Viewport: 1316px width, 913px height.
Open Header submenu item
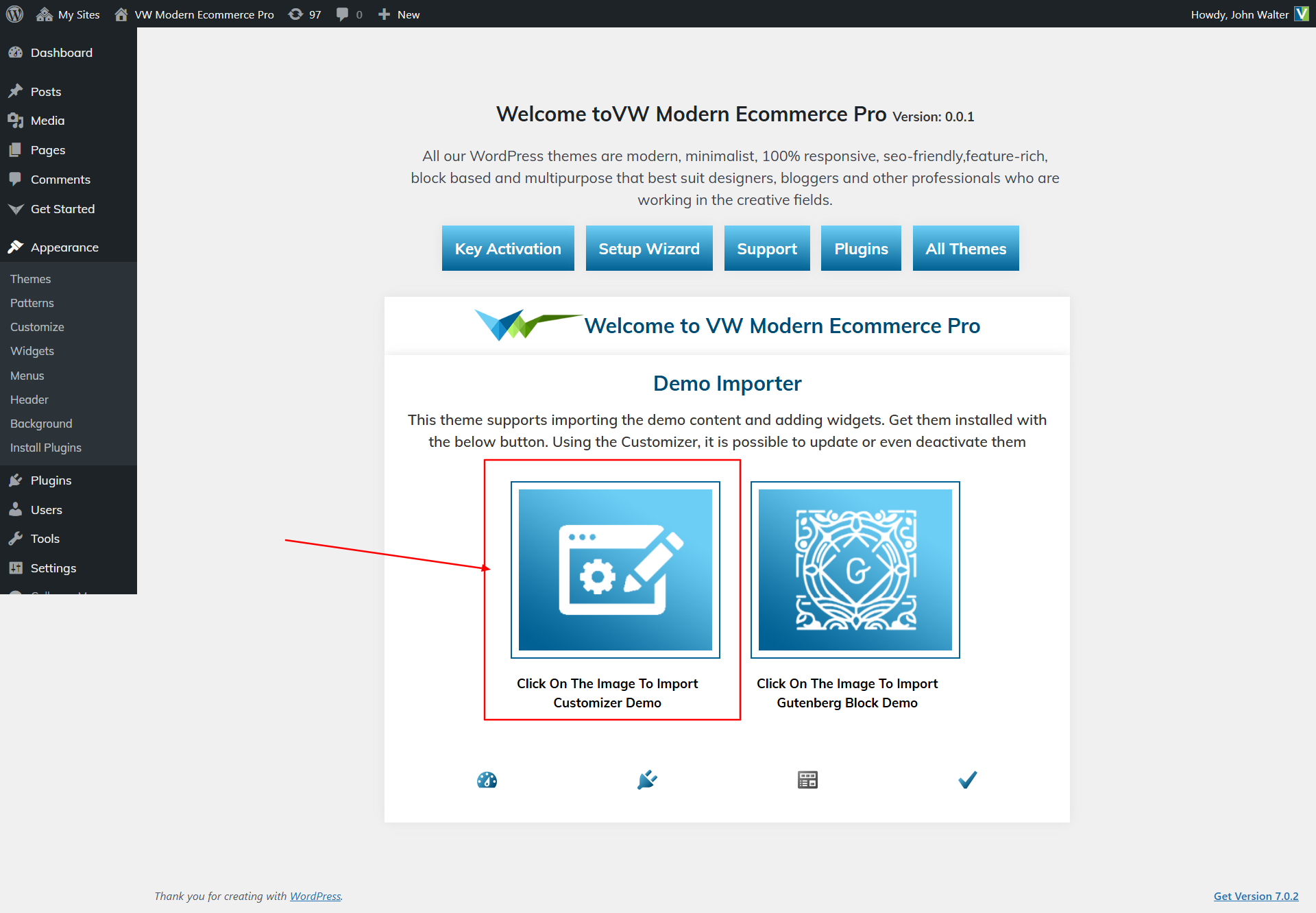point(29,400)
